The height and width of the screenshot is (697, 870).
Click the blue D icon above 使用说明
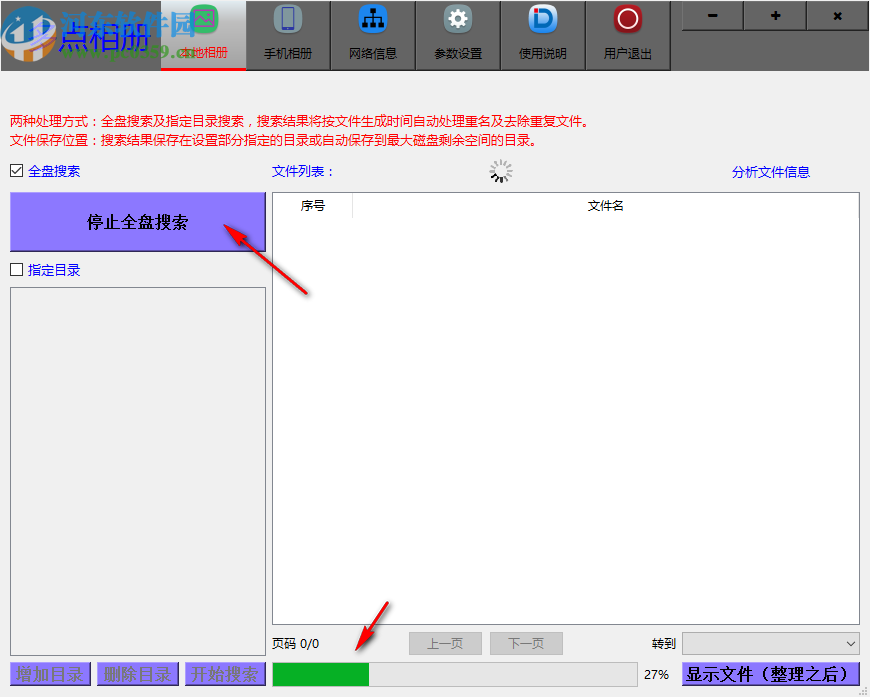click(543, 19)
